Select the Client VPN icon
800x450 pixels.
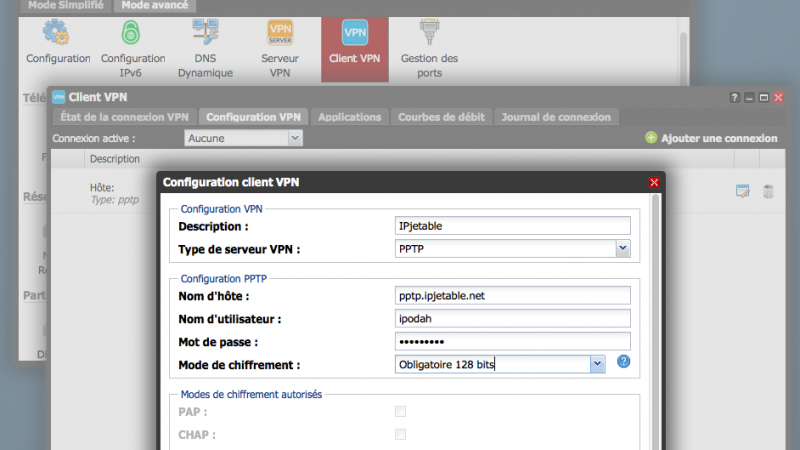click(354, 35)
